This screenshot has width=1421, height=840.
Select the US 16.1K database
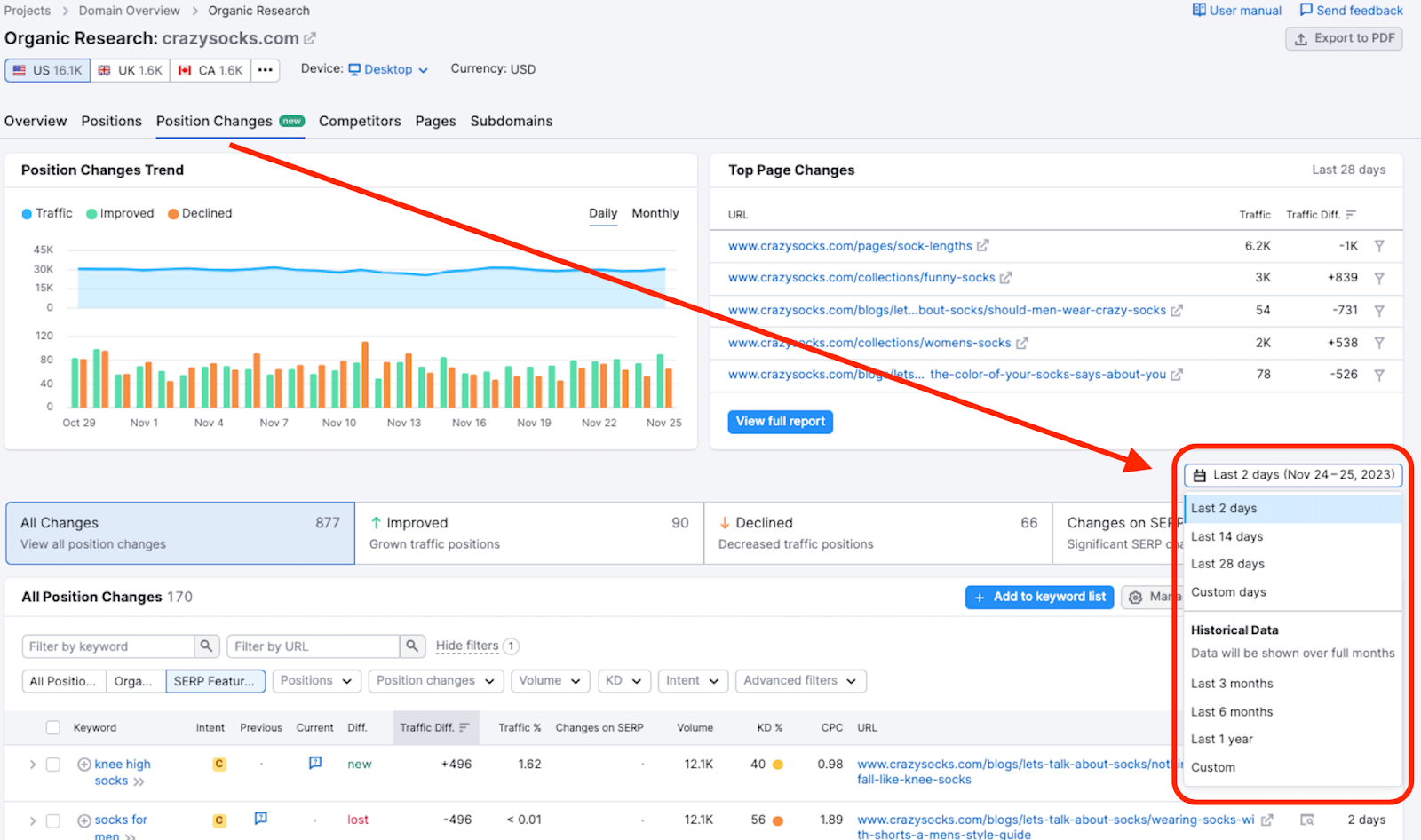tap(47, 70)
